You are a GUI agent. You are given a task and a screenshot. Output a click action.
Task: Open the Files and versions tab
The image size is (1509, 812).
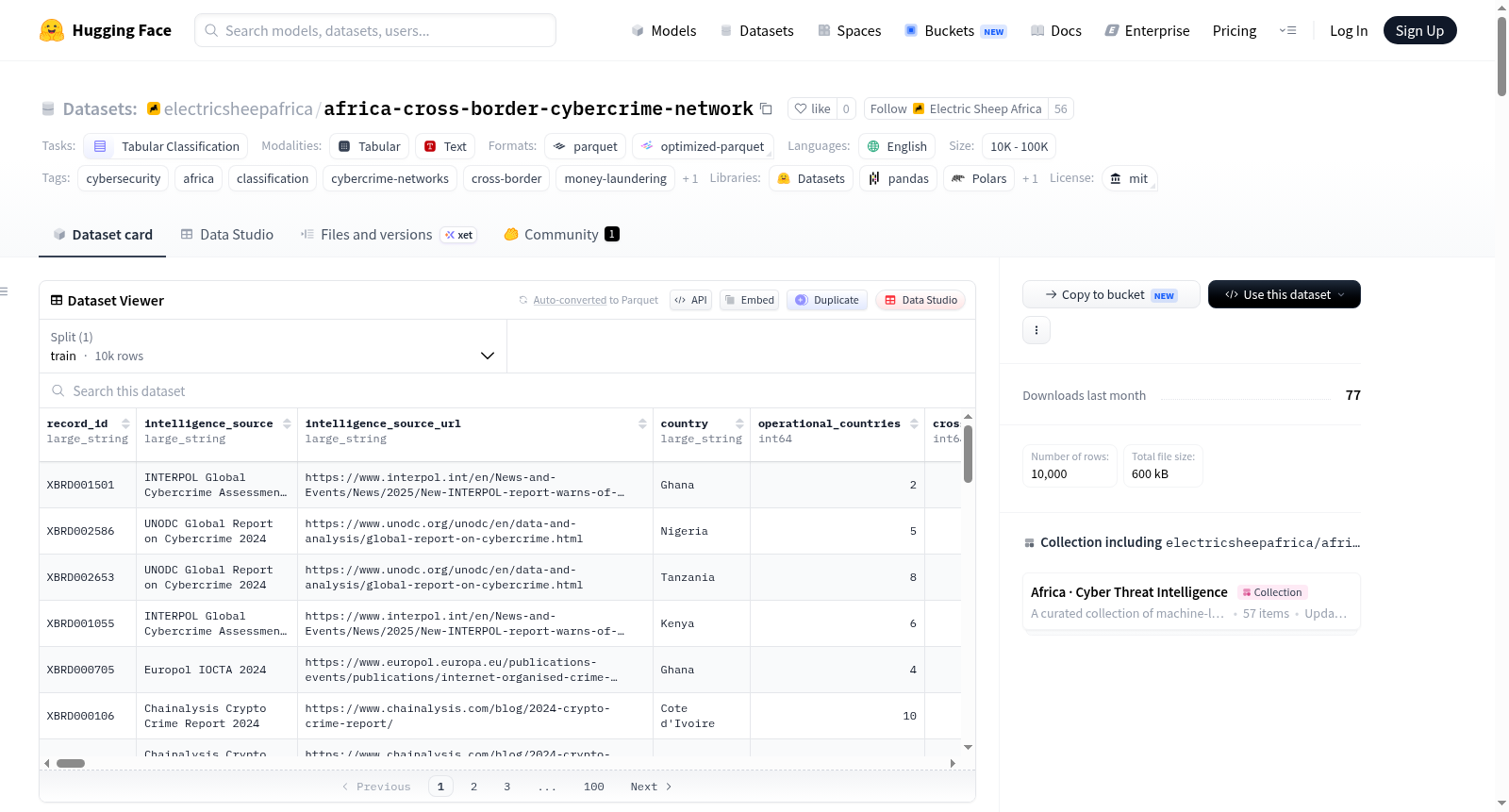tap(389, 235)
